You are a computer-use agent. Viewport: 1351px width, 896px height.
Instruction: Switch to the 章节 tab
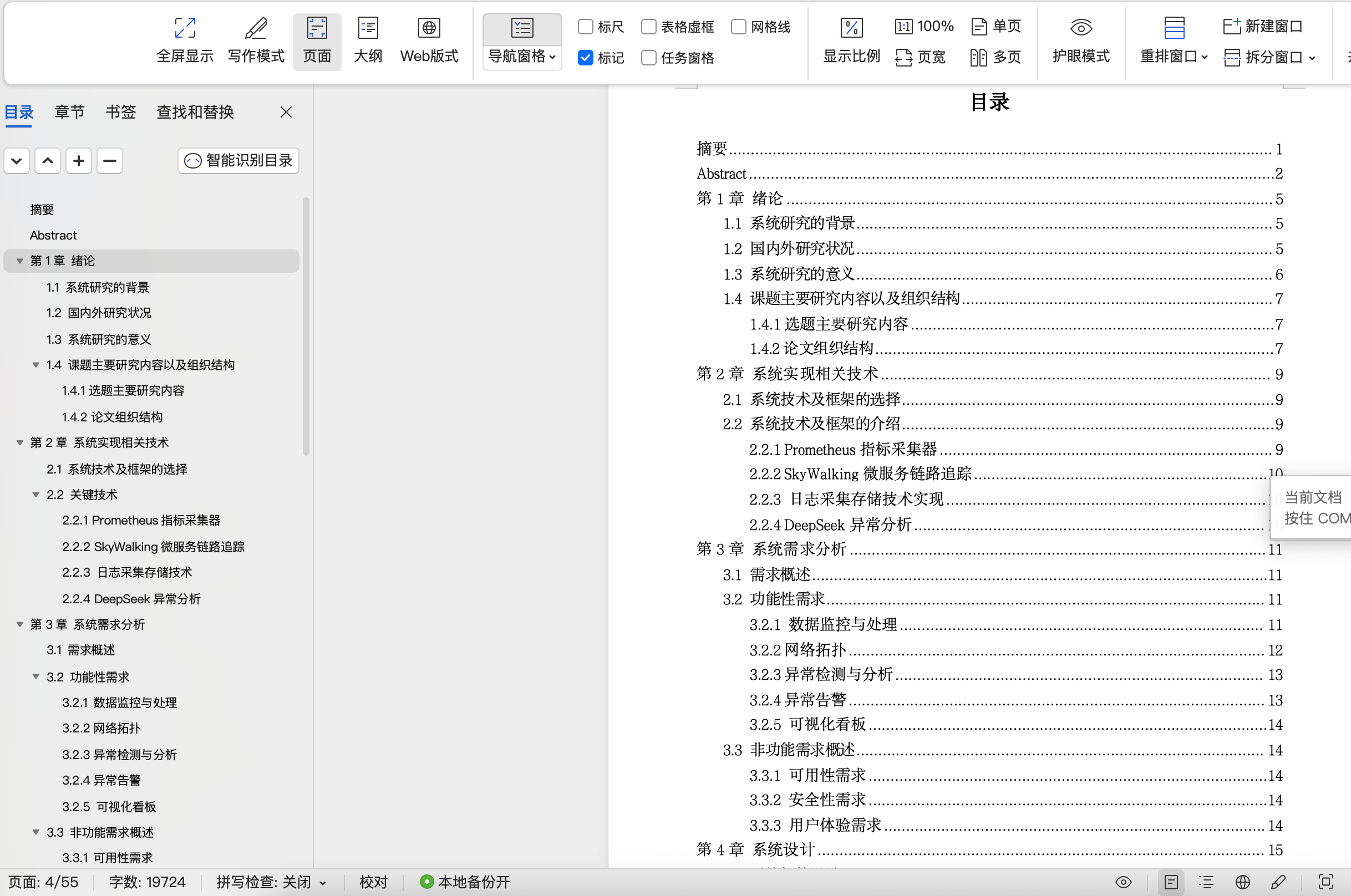tap(70, 112)
